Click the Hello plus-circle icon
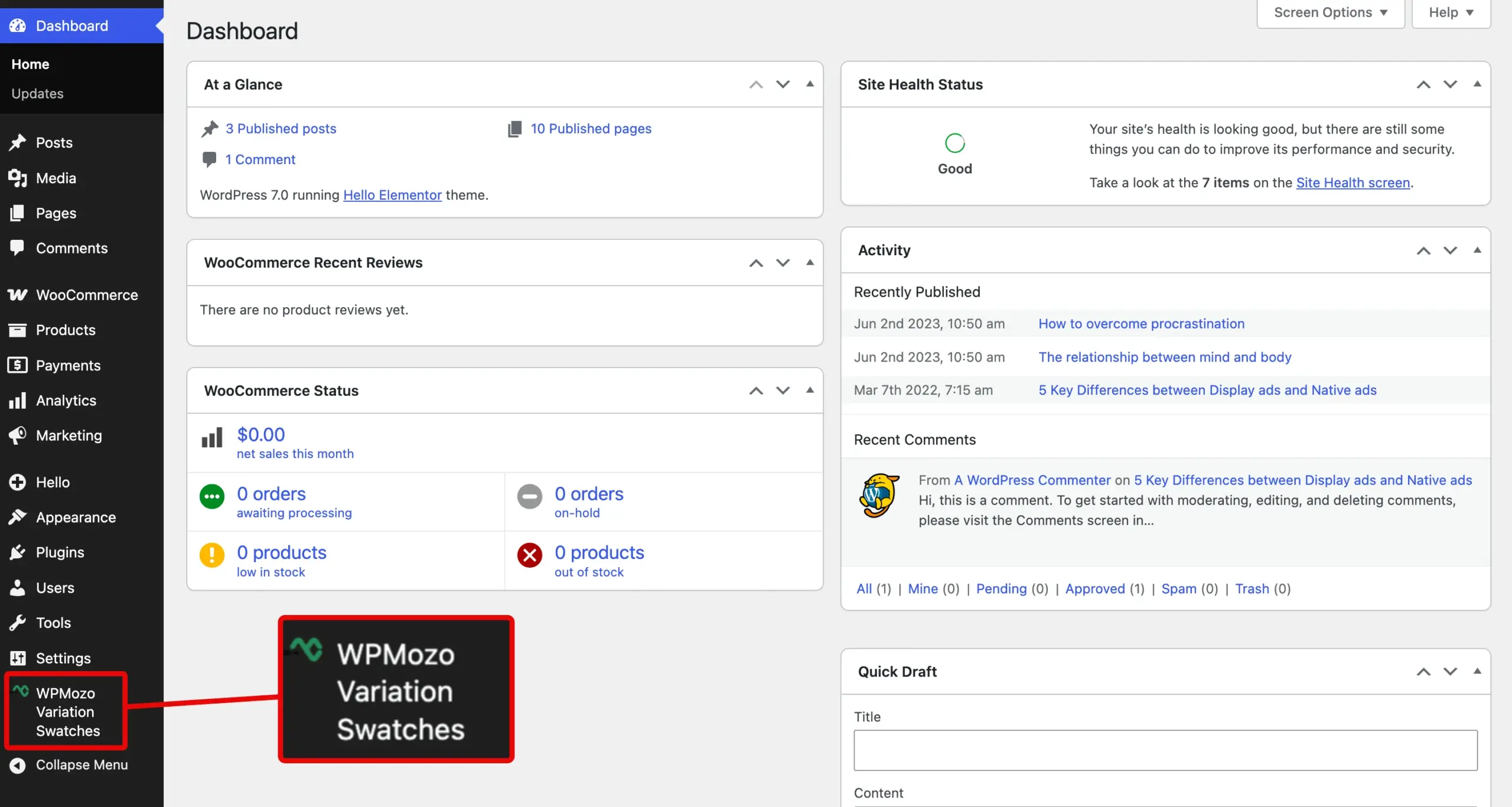 (x=18, y=482)
